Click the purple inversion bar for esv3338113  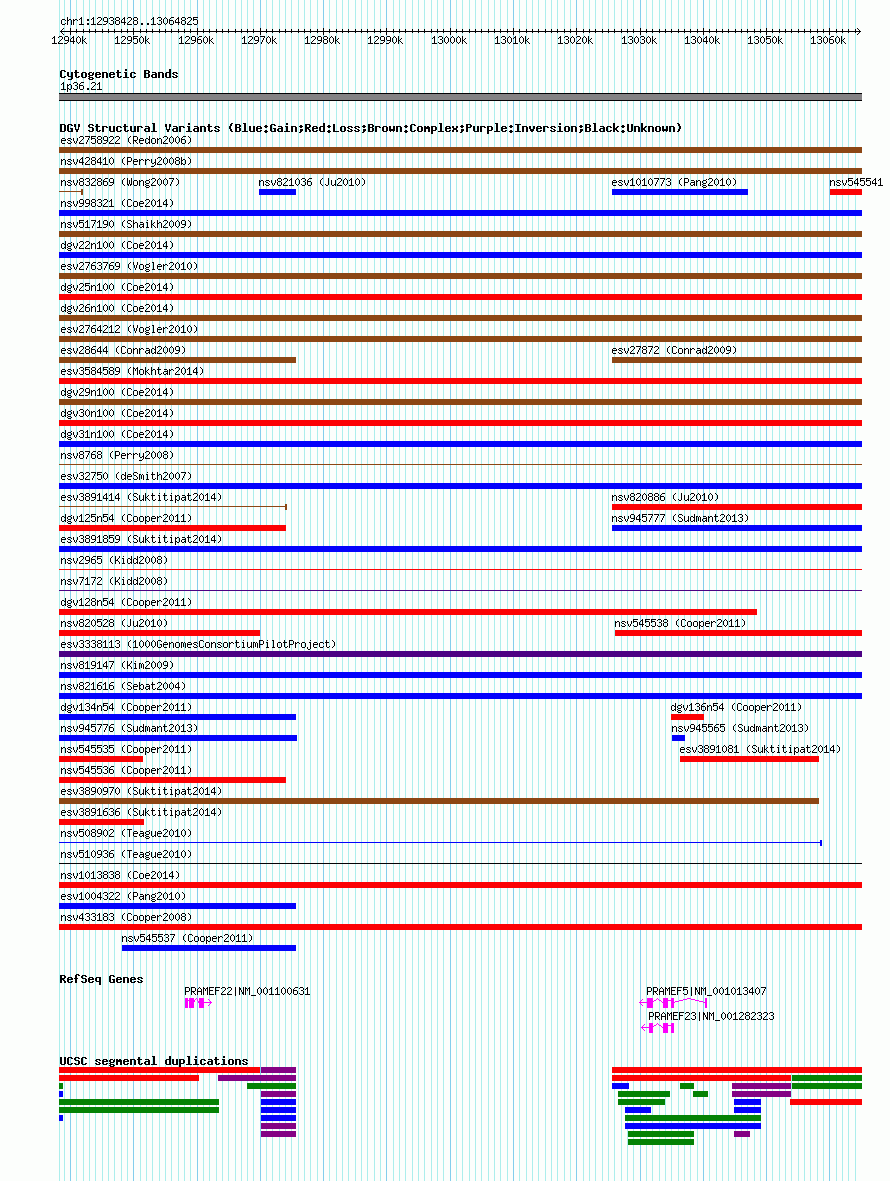coord(460,655)
